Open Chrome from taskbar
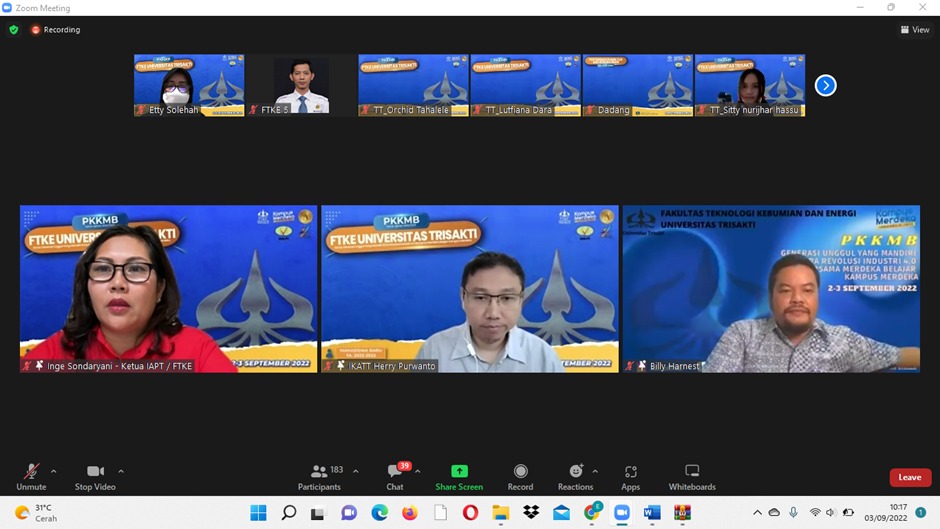The width and height of the screenshot is (940, 529). [592, 512]
